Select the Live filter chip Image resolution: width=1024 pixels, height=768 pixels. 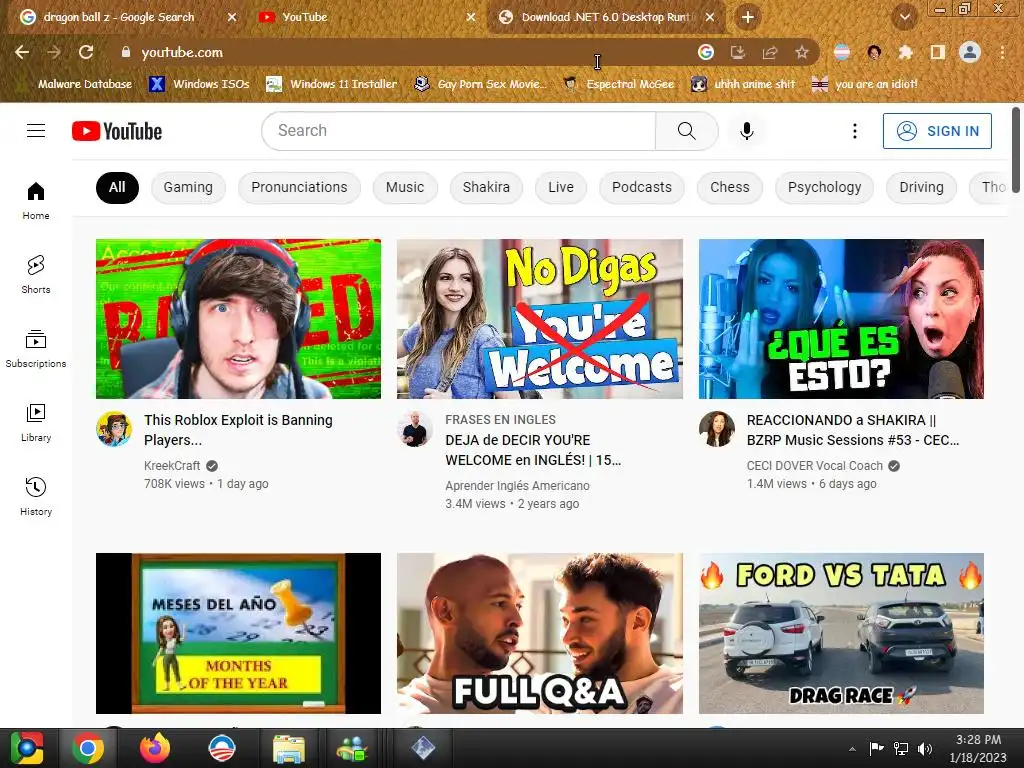tap(561, 187)
